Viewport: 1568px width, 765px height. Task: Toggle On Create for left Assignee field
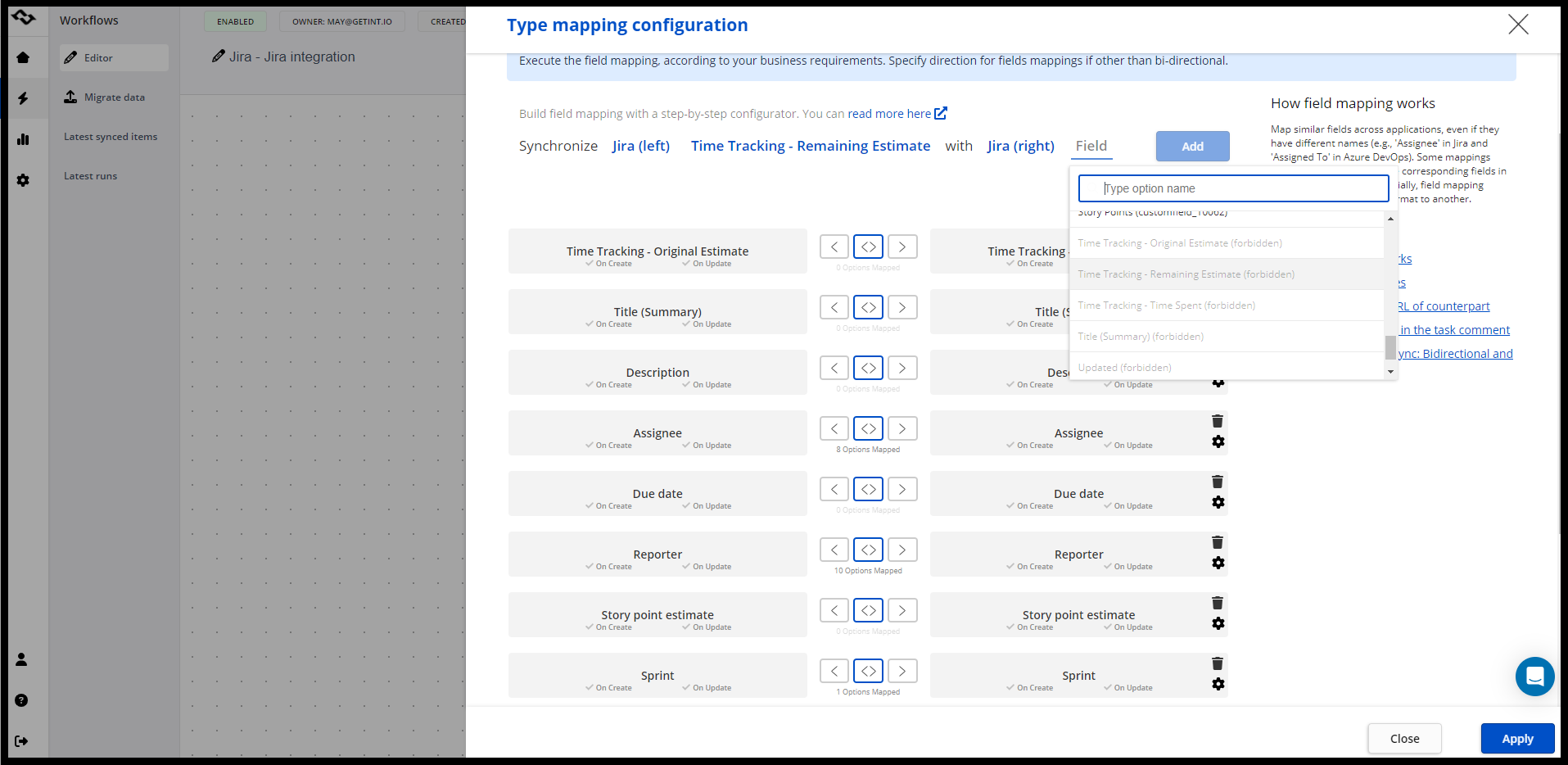[608, 446]
